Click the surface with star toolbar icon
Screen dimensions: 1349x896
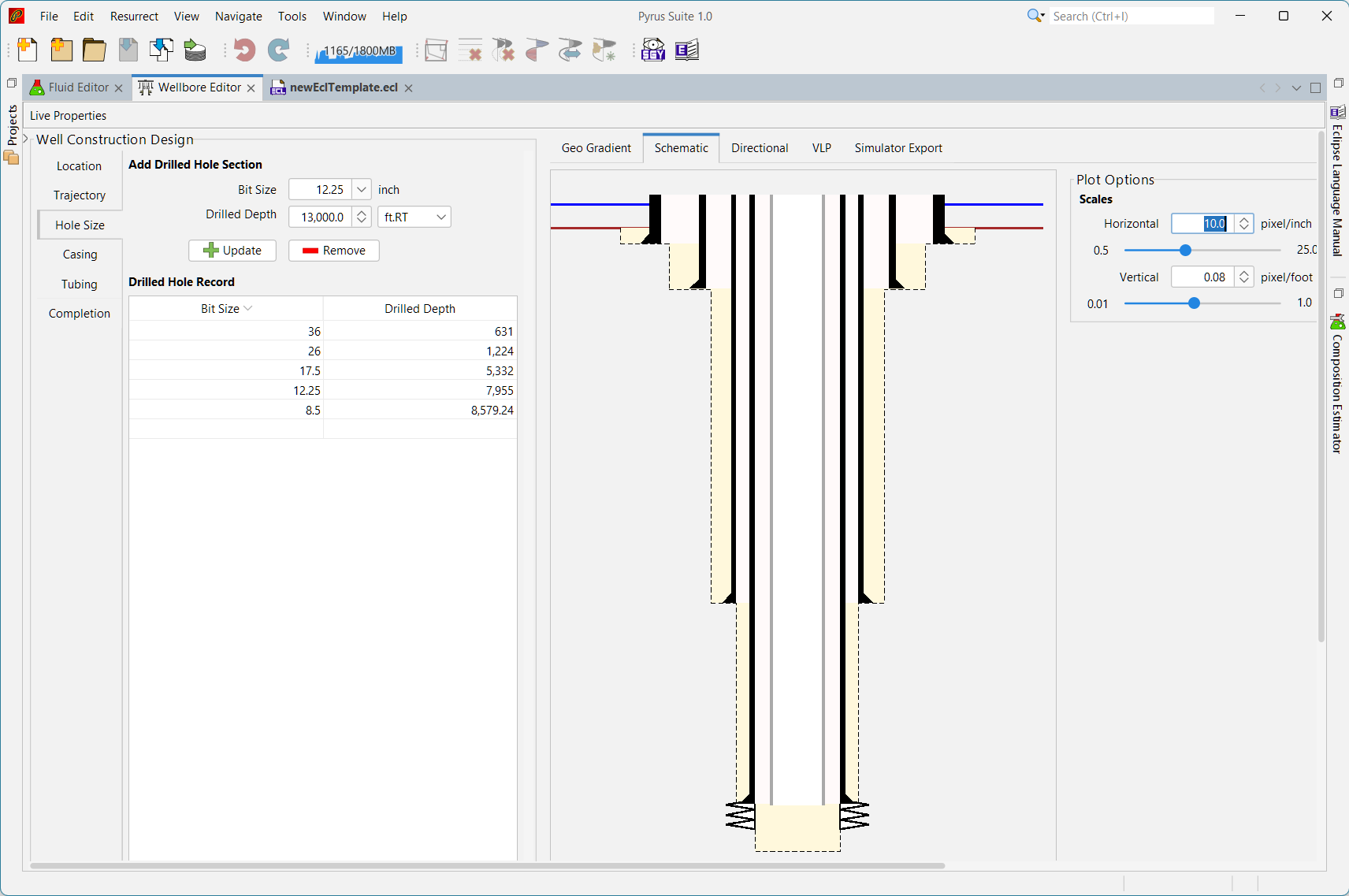[x=604, y=50]
